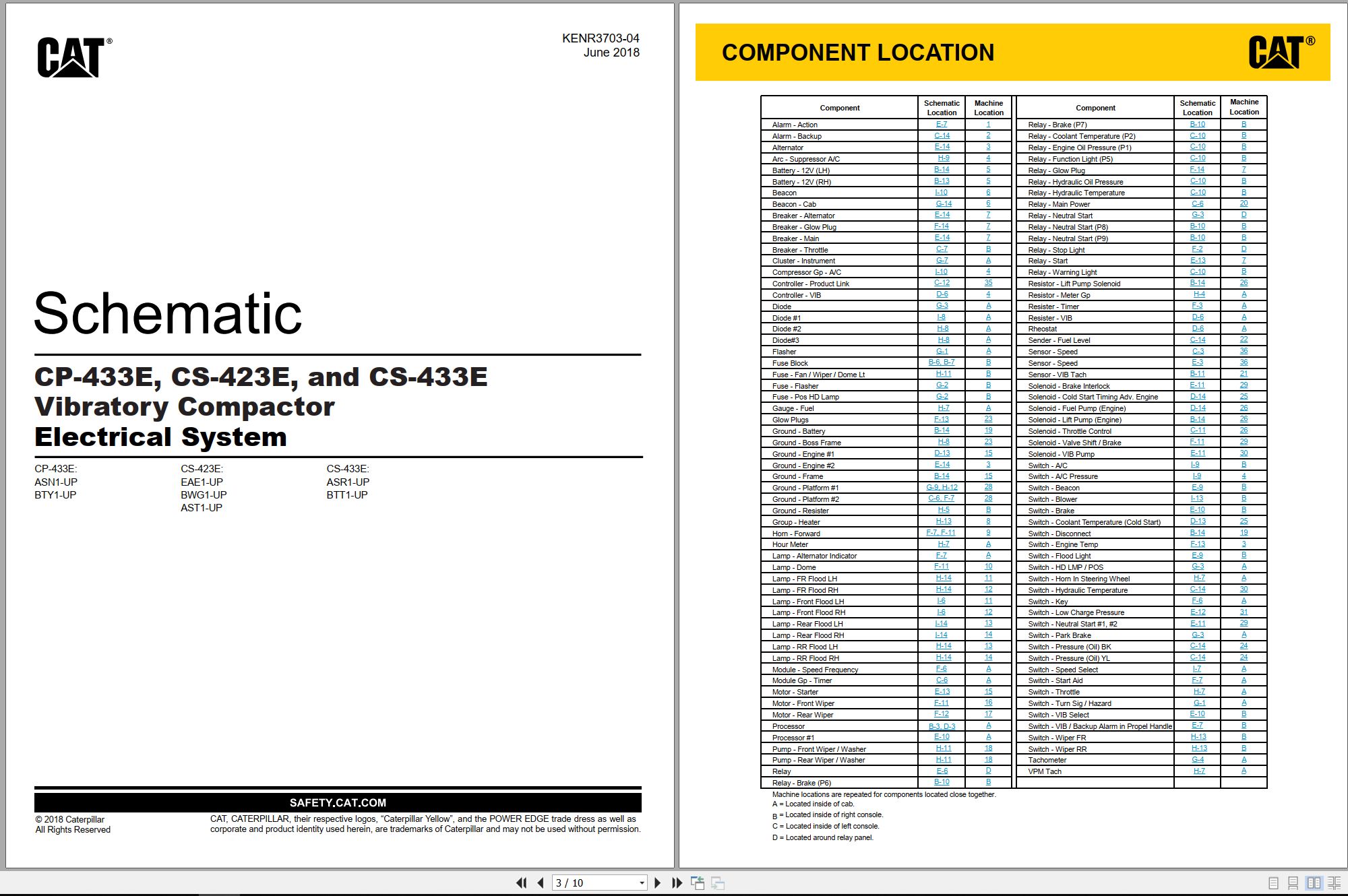Click the SAFETY.CAT.COM banner
The height and width of the screenshot is (896, 1348).
338,802
